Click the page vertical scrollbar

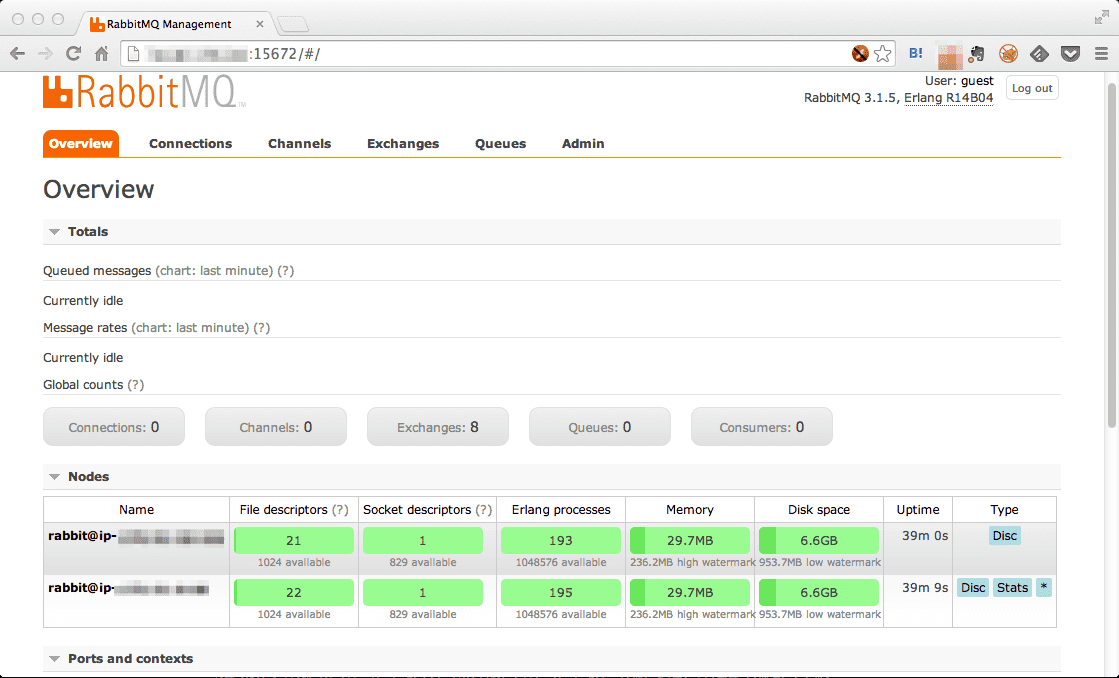(x=1111, y=255)
